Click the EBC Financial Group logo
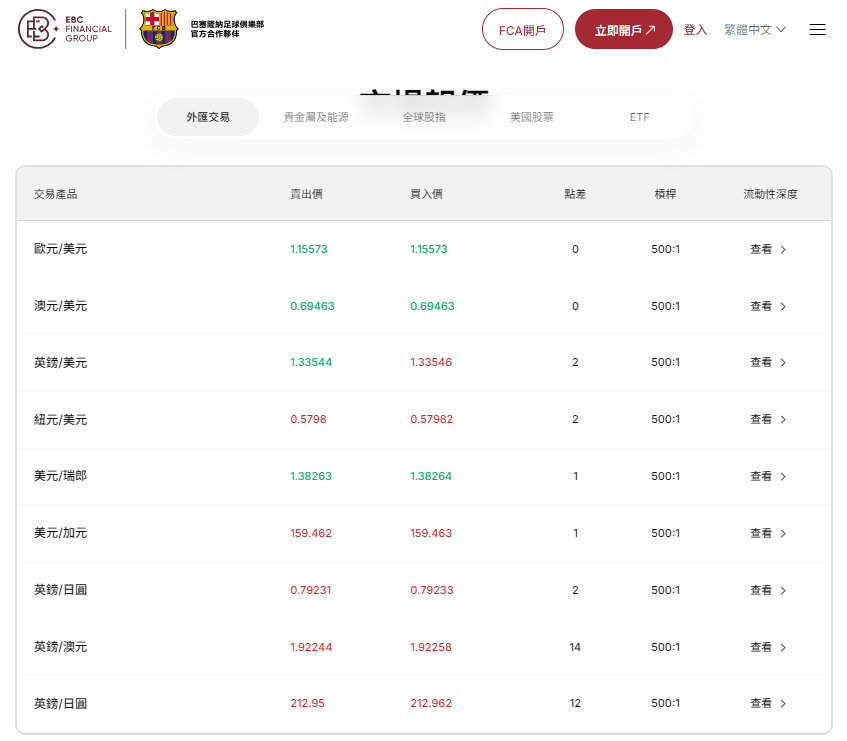Screen dimensions: 847x741 coord(66,29)
